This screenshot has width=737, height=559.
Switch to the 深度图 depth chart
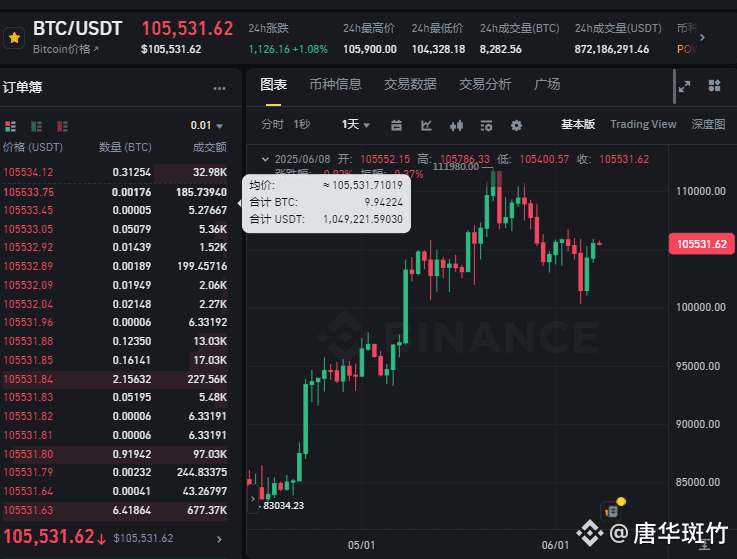tap(708, 125)
